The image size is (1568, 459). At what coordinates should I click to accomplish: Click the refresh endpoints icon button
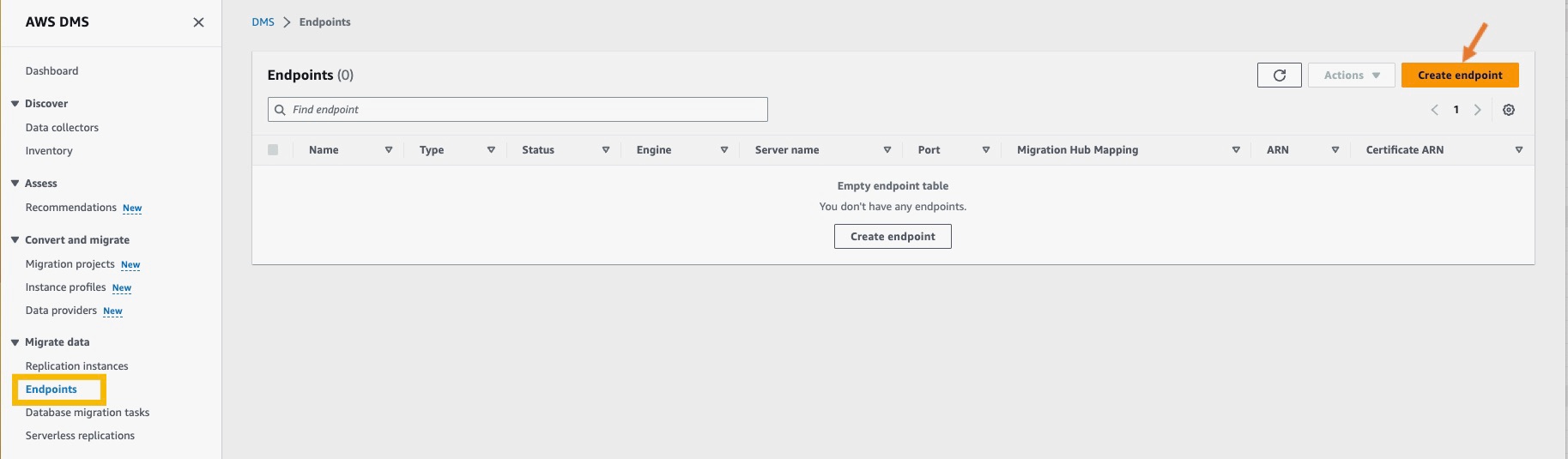1279,75
